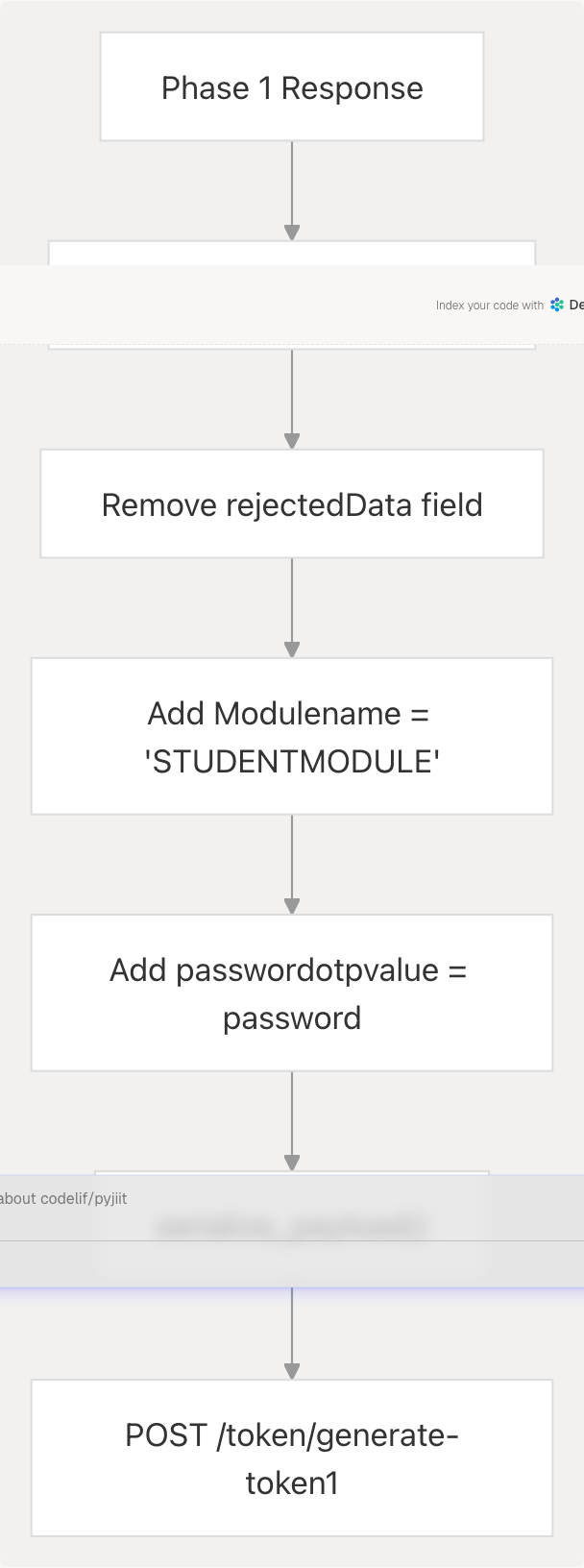Click the blurred node behind the input bar
Screen dimensions: 584x1568
tap(292, 1226)
